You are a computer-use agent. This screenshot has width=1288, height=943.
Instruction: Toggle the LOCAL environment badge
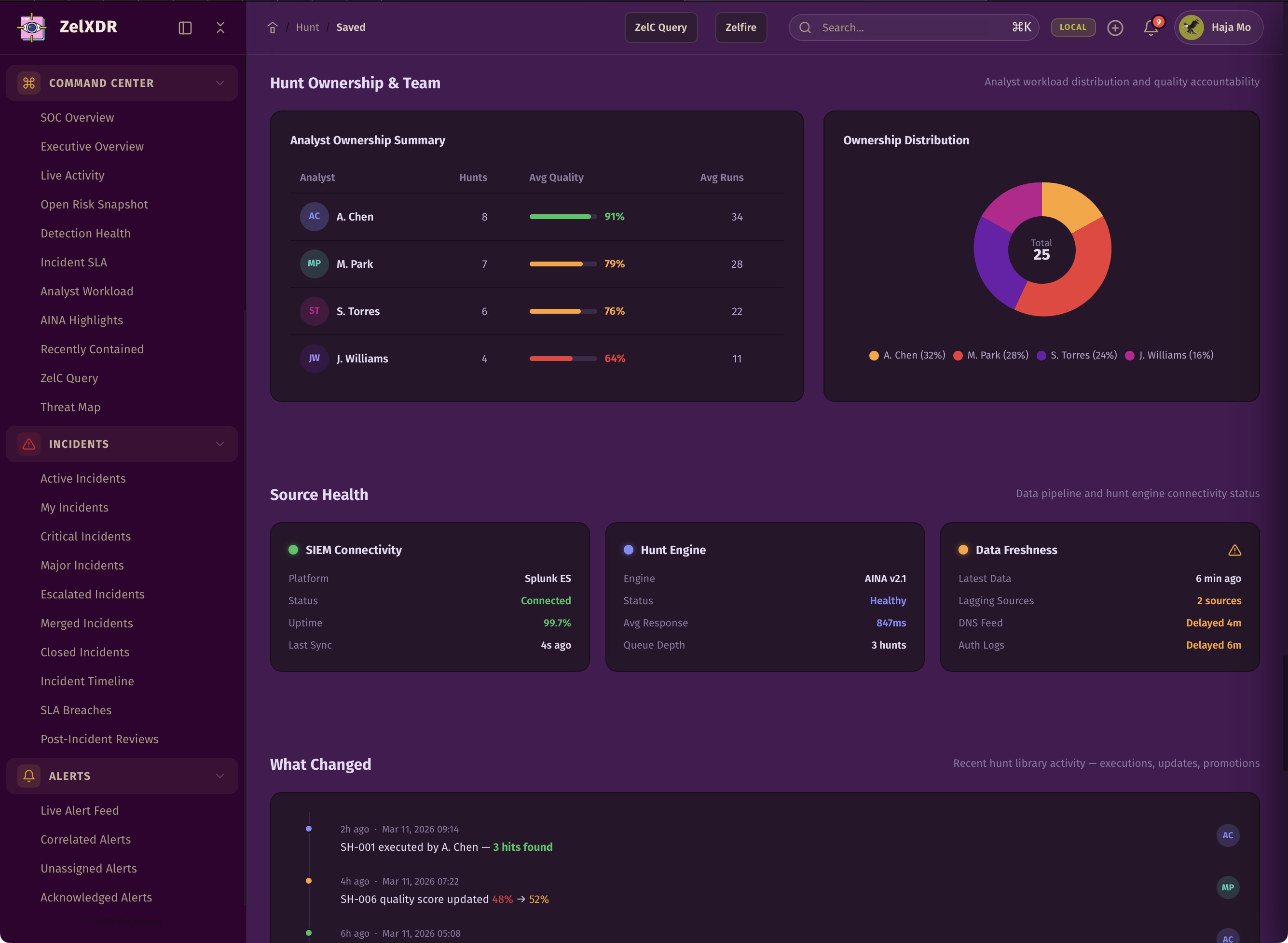coord(1072,28)
